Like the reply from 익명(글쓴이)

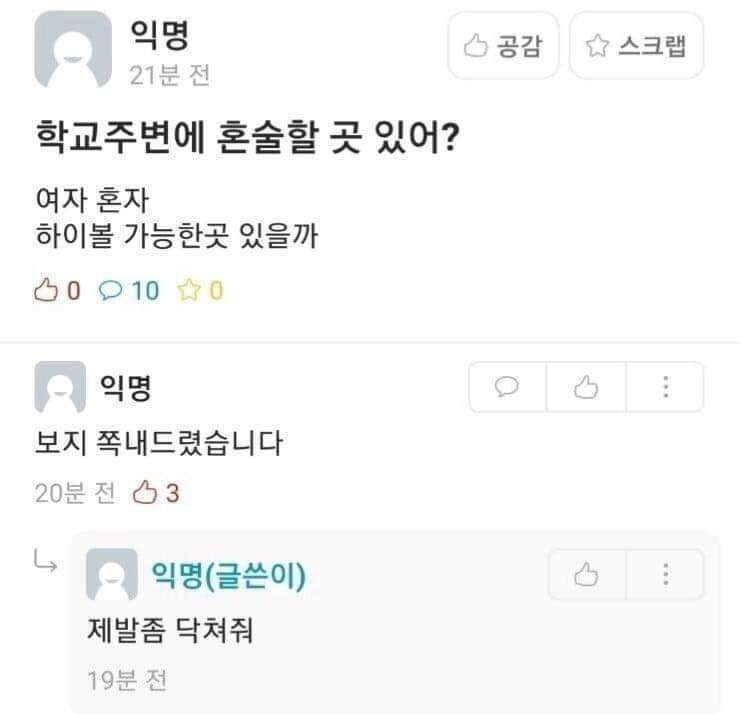[586, 574]
